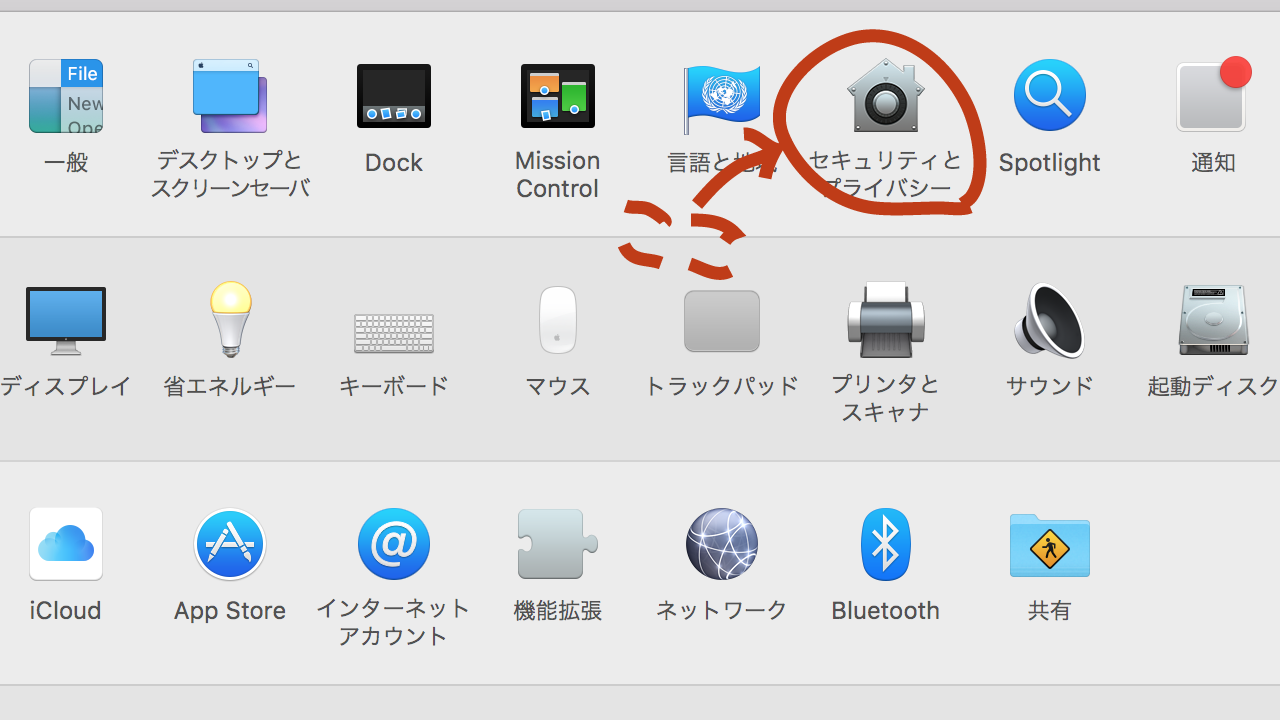This screenshot has height=720, width=1280.
Task: Click the Dock text label
Action: (x=394, y=163)
